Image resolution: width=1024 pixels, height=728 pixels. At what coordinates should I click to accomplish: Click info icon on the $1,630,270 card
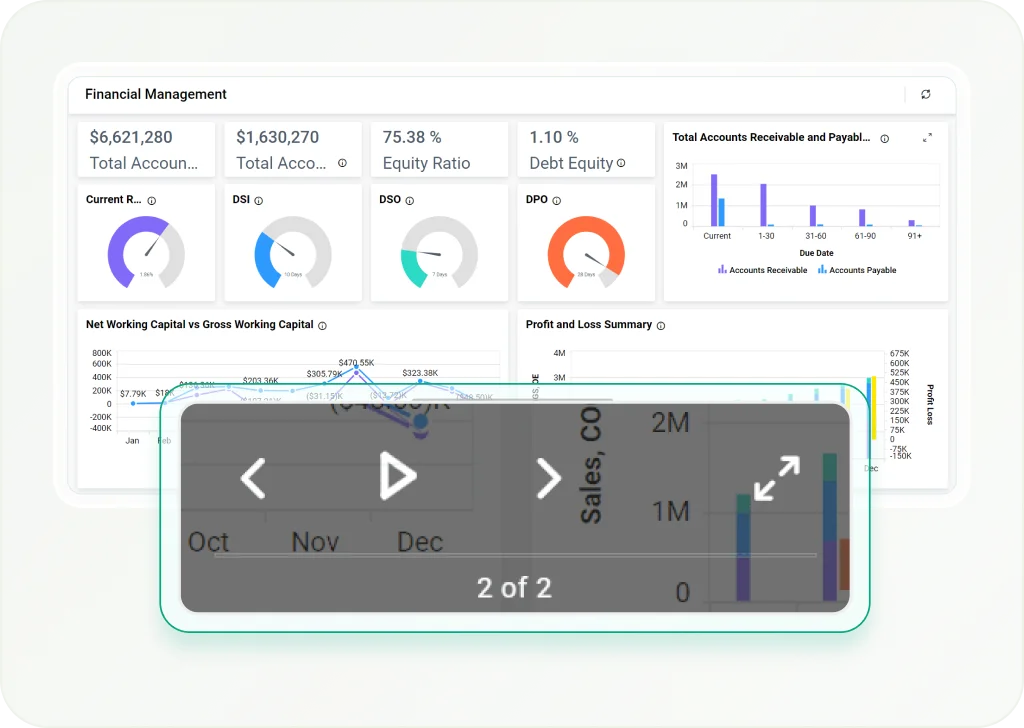point(342,164)
